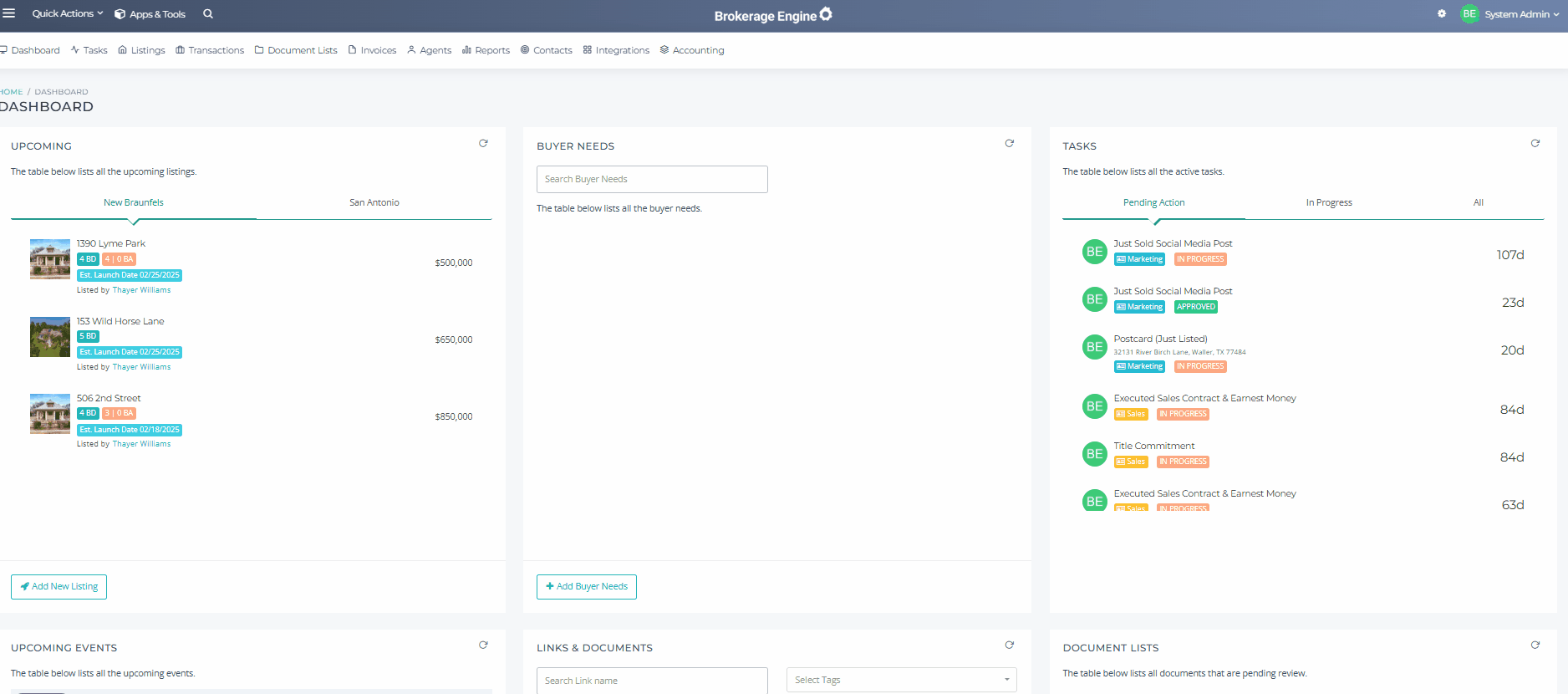Open Agents nav item
The width and height of the screenshot is (1568, 694).
coord(430,50)
